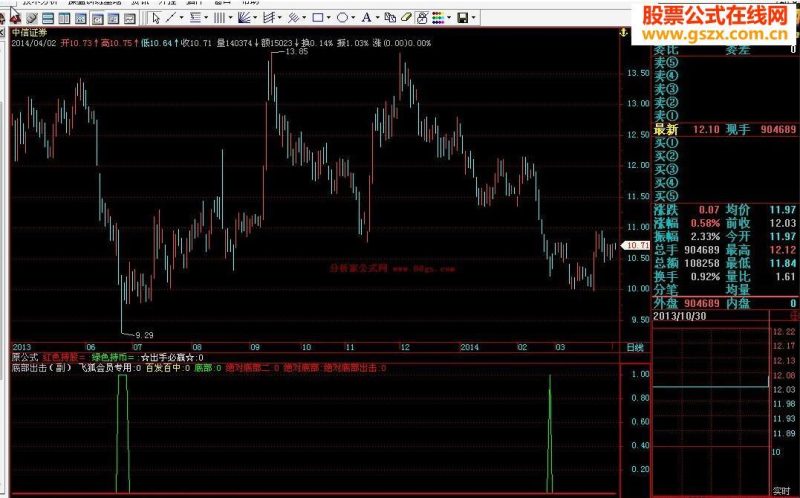
Task: Click the 现手 value 904689
Action: click(778, 130)
